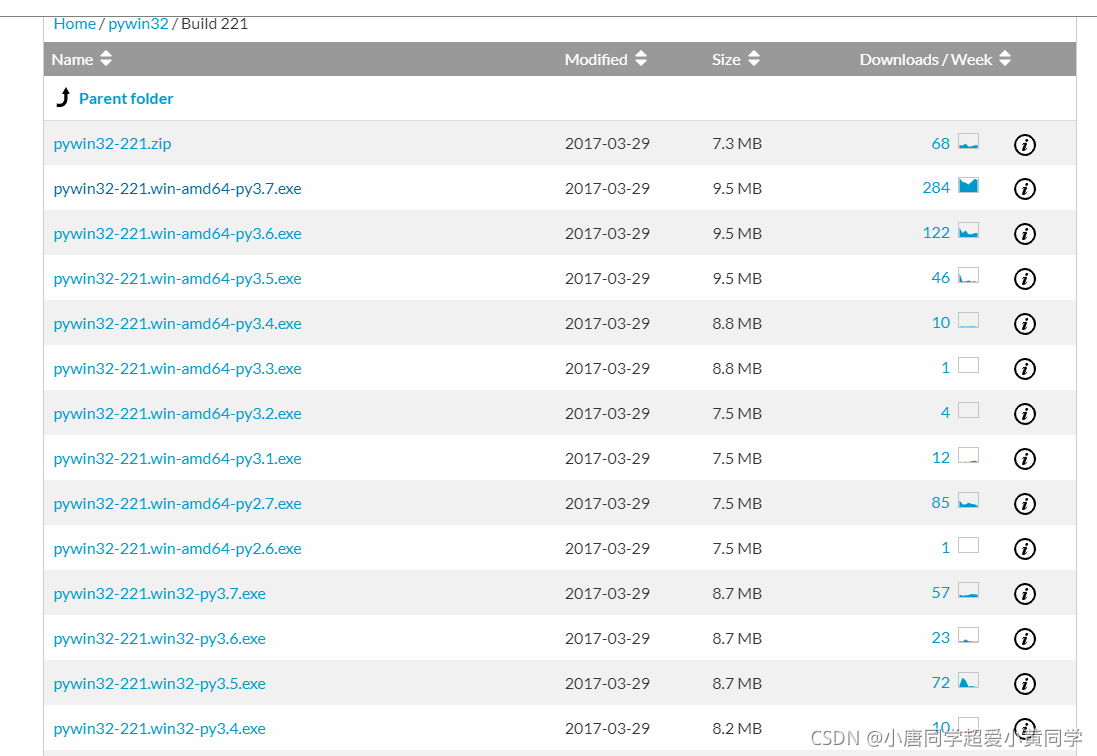Click download graph beside 284 downloads
This screenshot has width=1097, height=756.
968,186
